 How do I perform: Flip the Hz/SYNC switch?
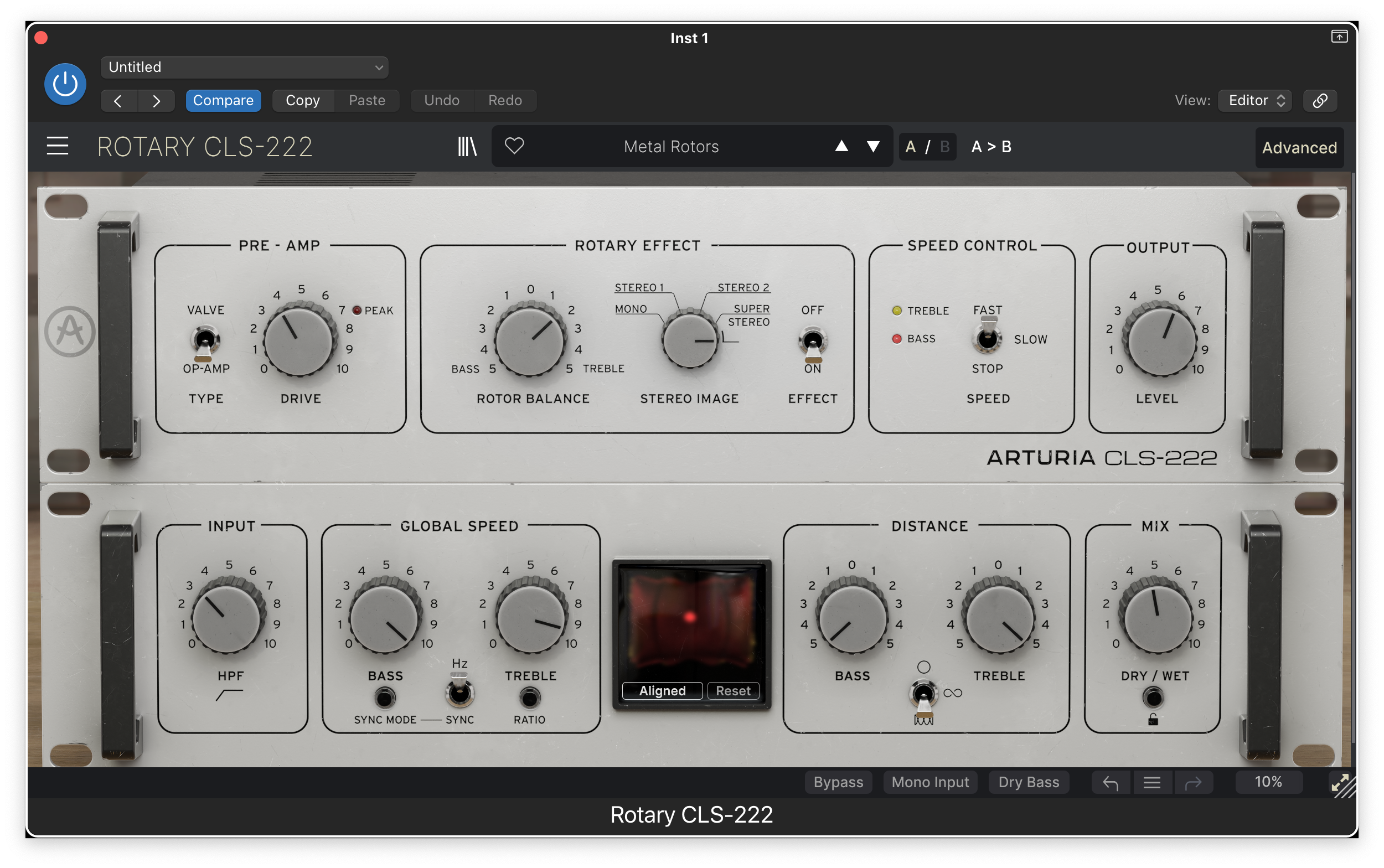tap(460, 691)
